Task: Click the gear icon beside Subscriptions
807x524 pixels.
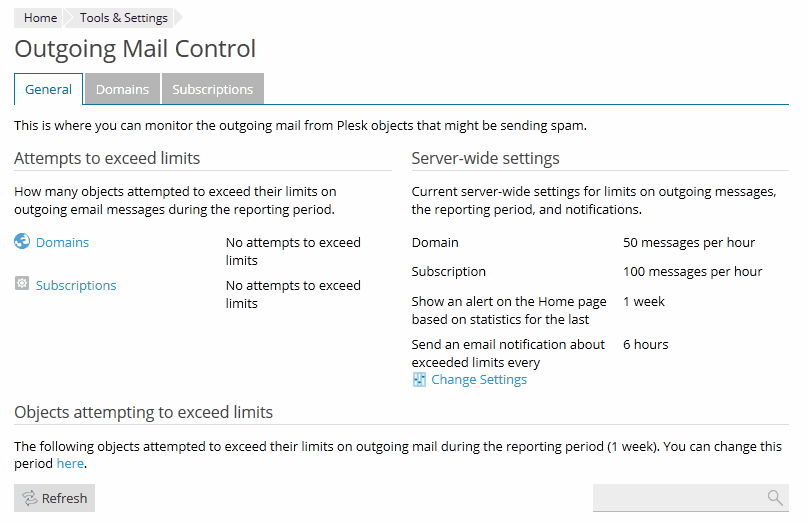Action: (x=22, y=284)
